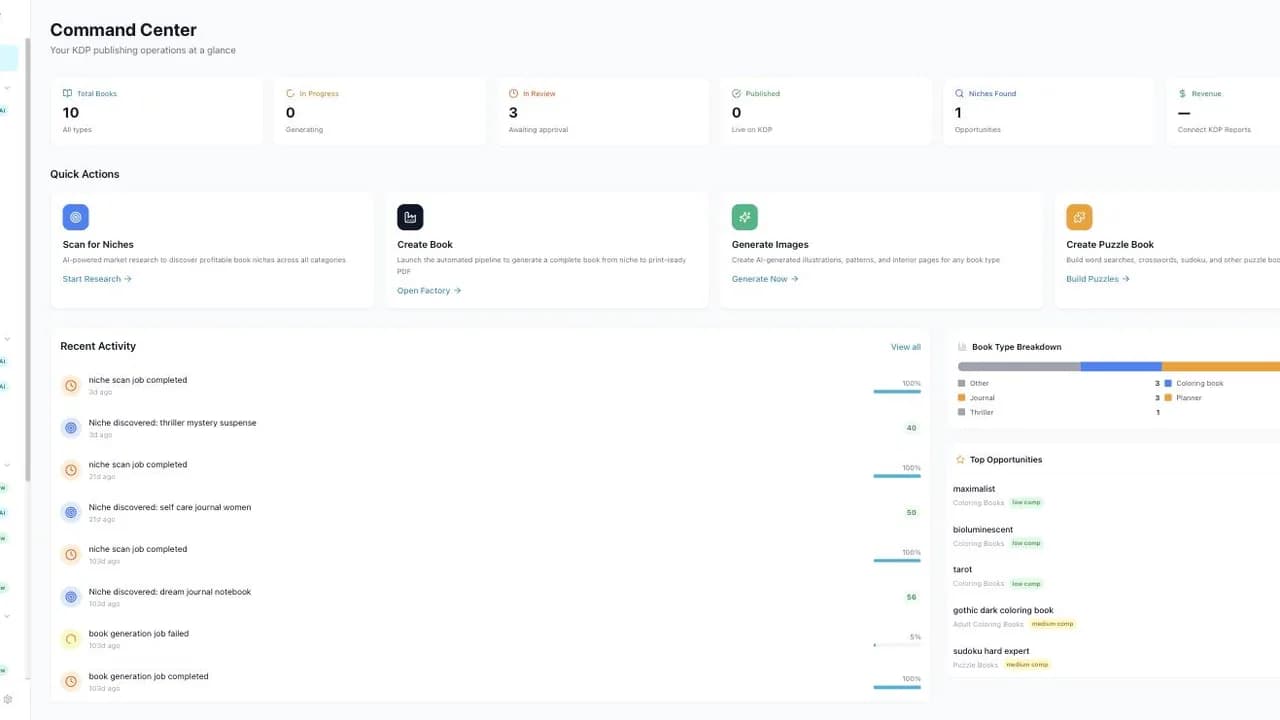Select the blue segment of Book Type Breakdown bar
1280x720 pixels.
click(x=1121, y=367)
